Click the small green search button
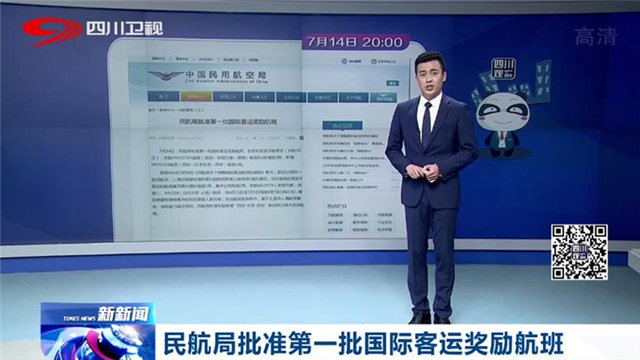640x360 pixels. pyautogui.click(x=393, y=83)
